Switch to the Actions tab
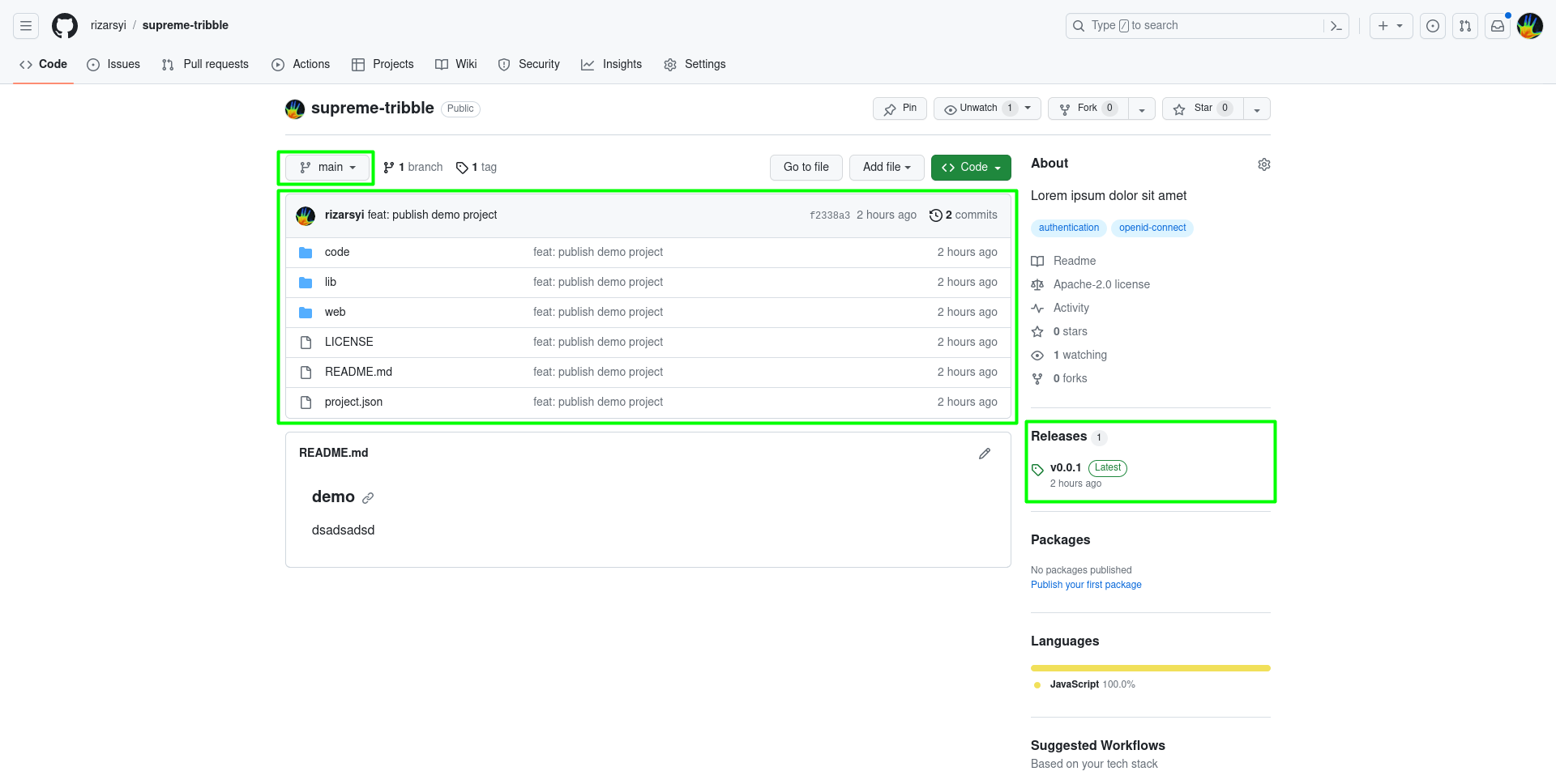This screenshot has width=1556, height=784. tap(301, 64)
